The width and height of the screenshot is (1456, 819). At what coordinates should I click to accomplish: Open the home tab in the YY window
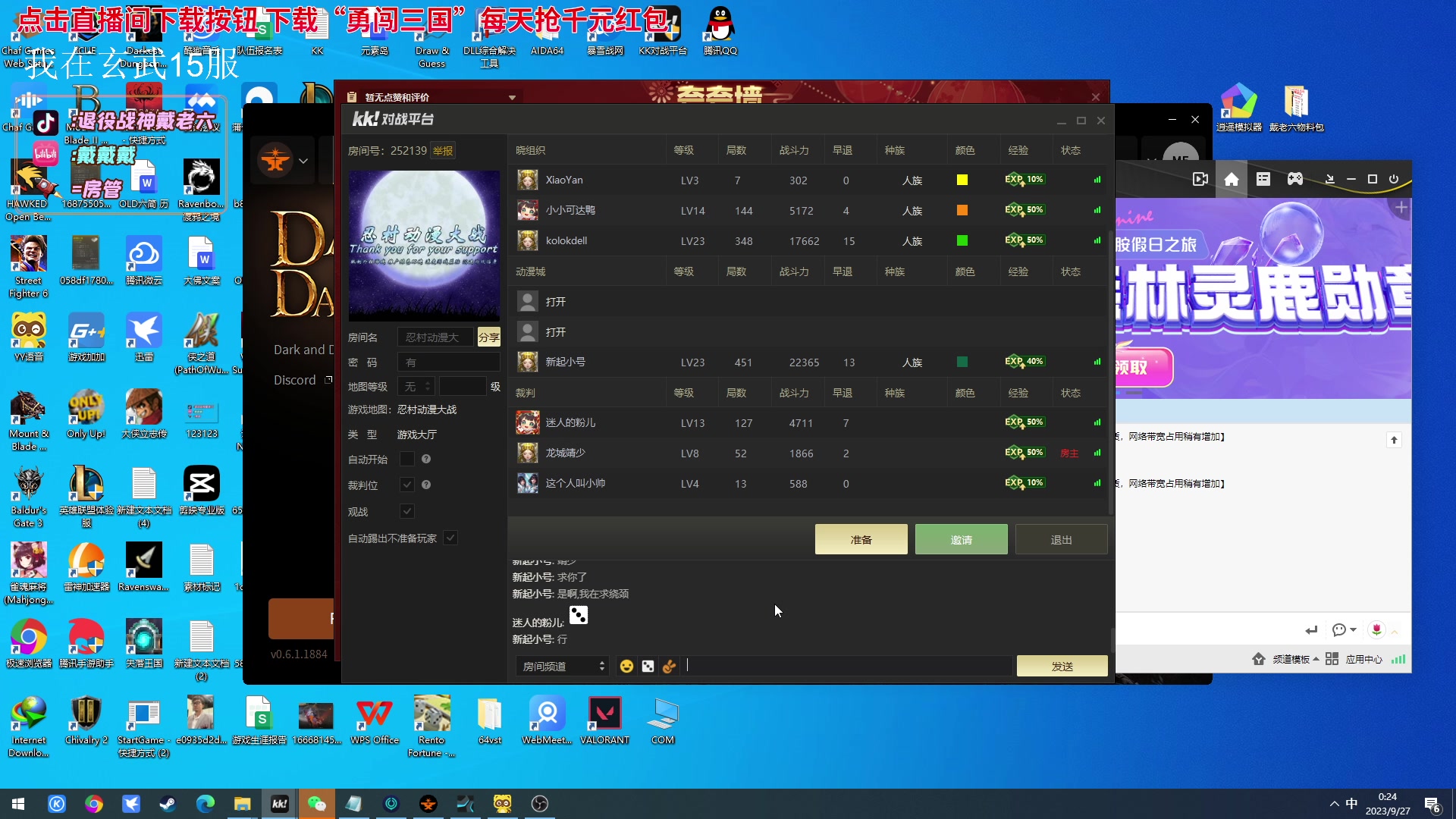pos(1232,179)
